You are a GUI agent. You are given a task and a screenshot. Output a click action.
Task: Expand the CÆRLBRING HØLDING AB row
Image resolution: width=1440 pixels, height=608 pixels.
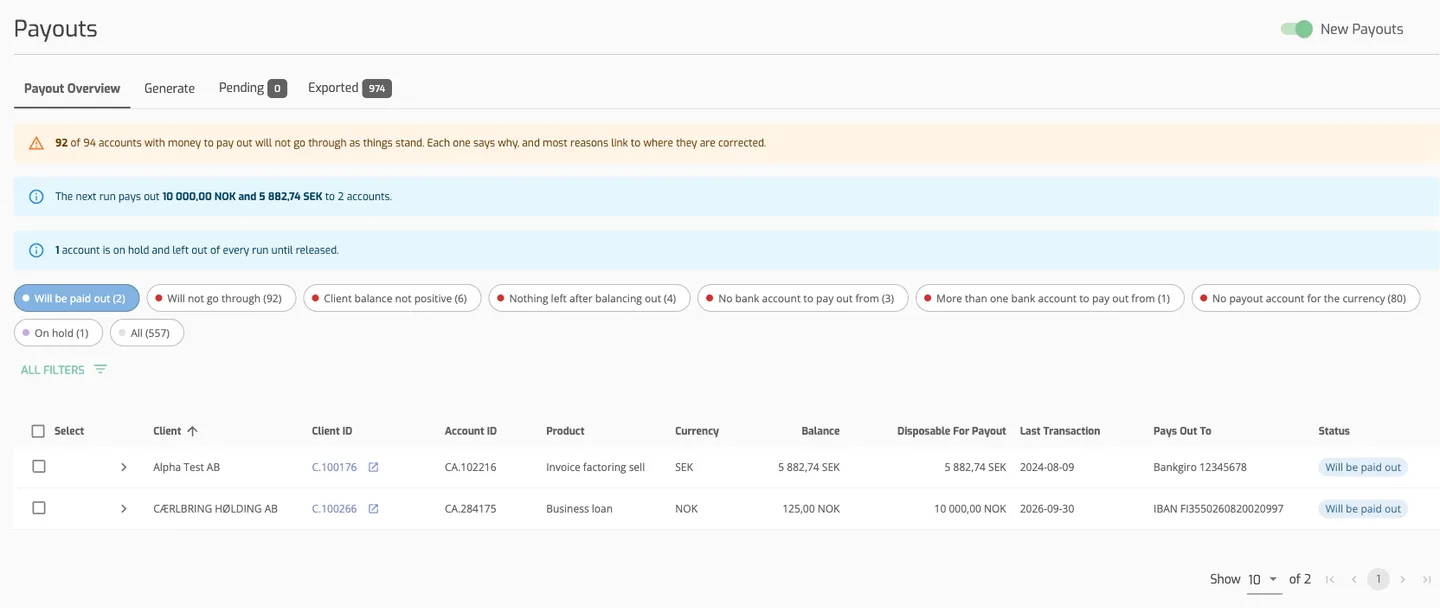[124, 509]
